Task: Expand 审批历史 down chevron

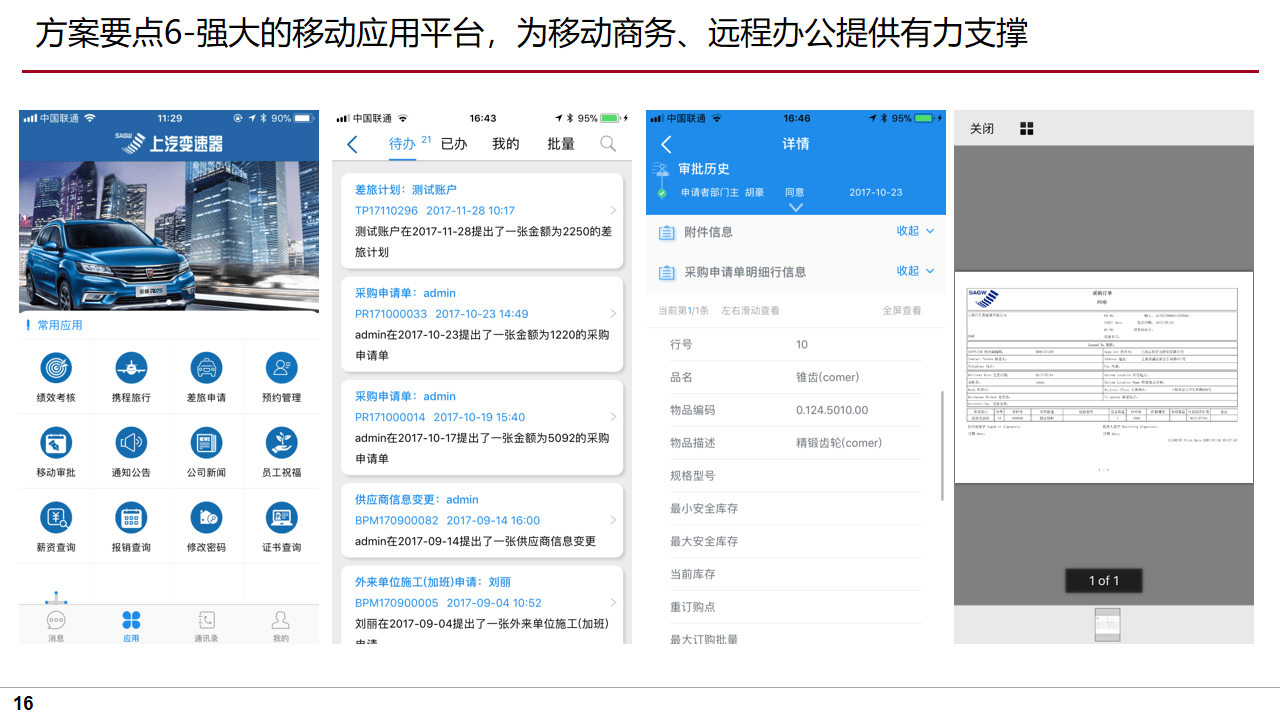Action: (x=796, y=207)
